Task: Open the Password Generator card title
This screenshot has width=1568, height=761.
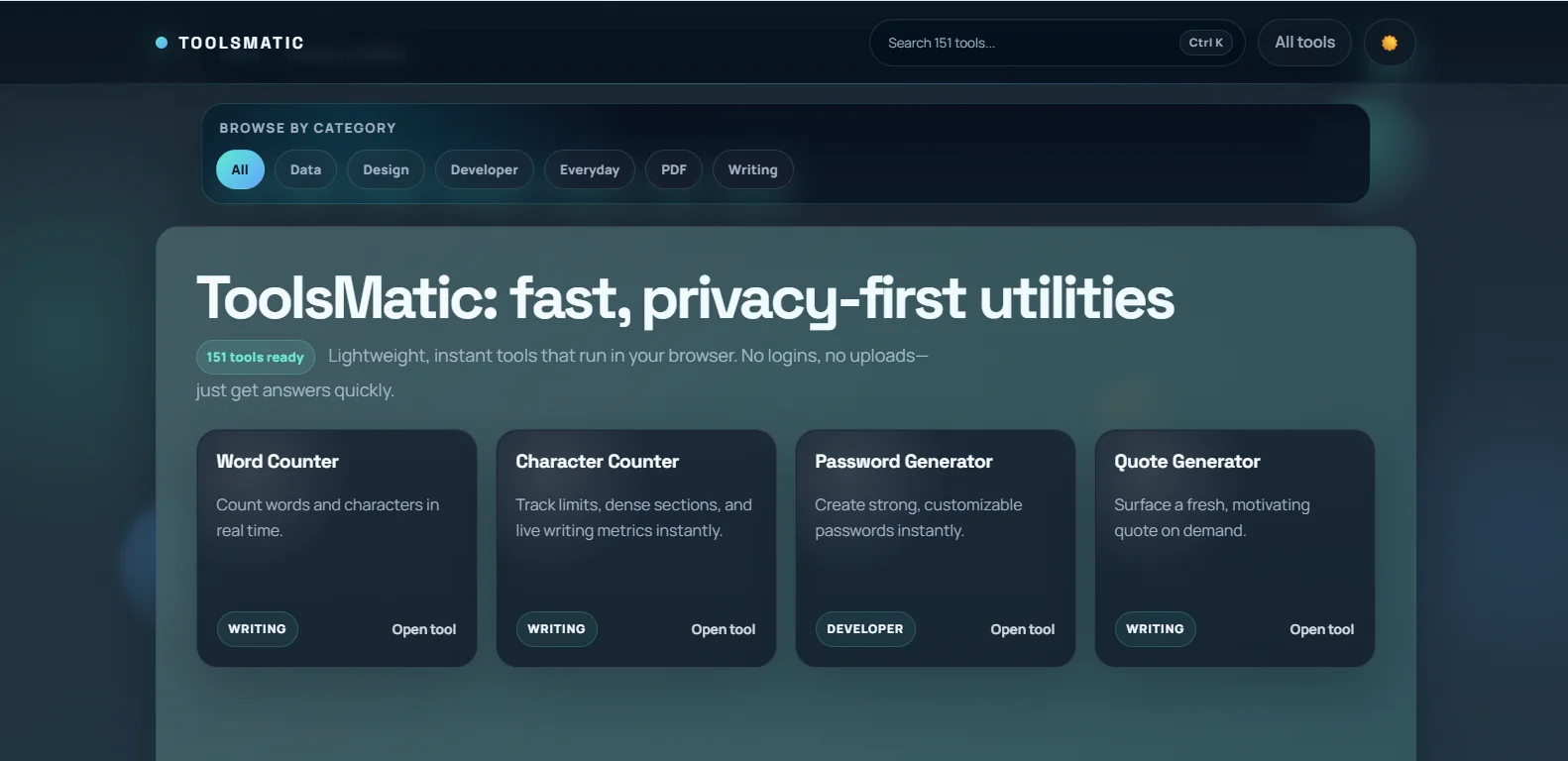Action: pos(903,461)
